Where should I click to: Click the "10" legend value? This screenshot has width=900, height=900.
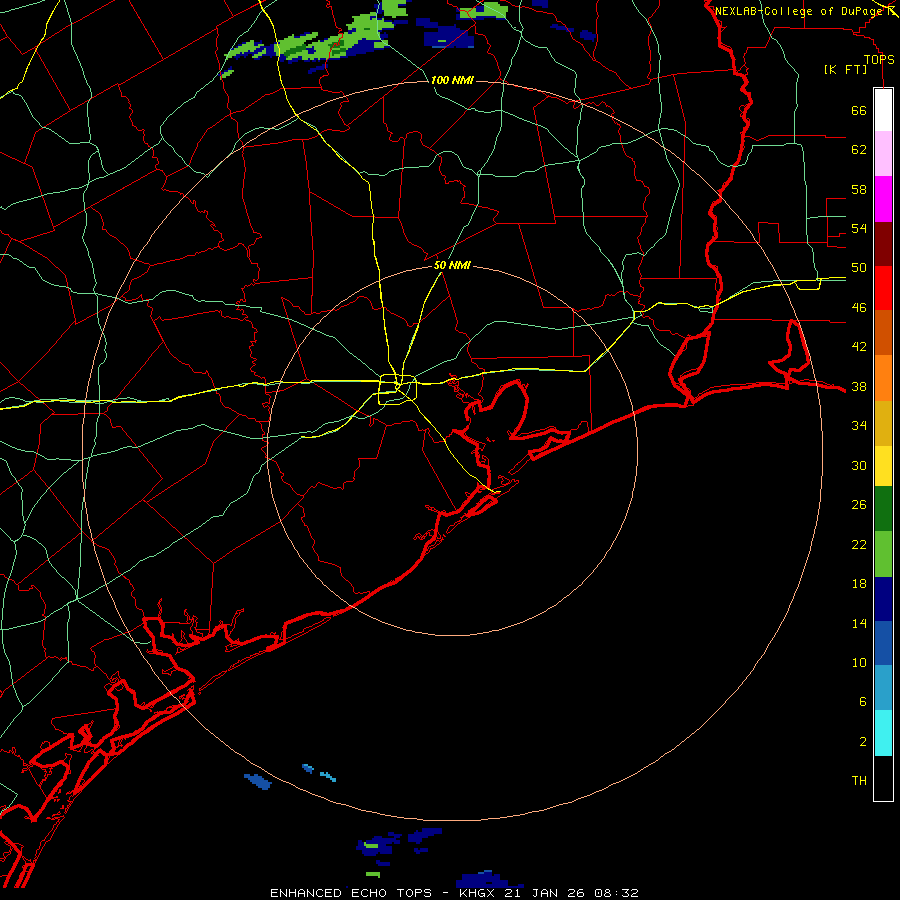(859, 663)
